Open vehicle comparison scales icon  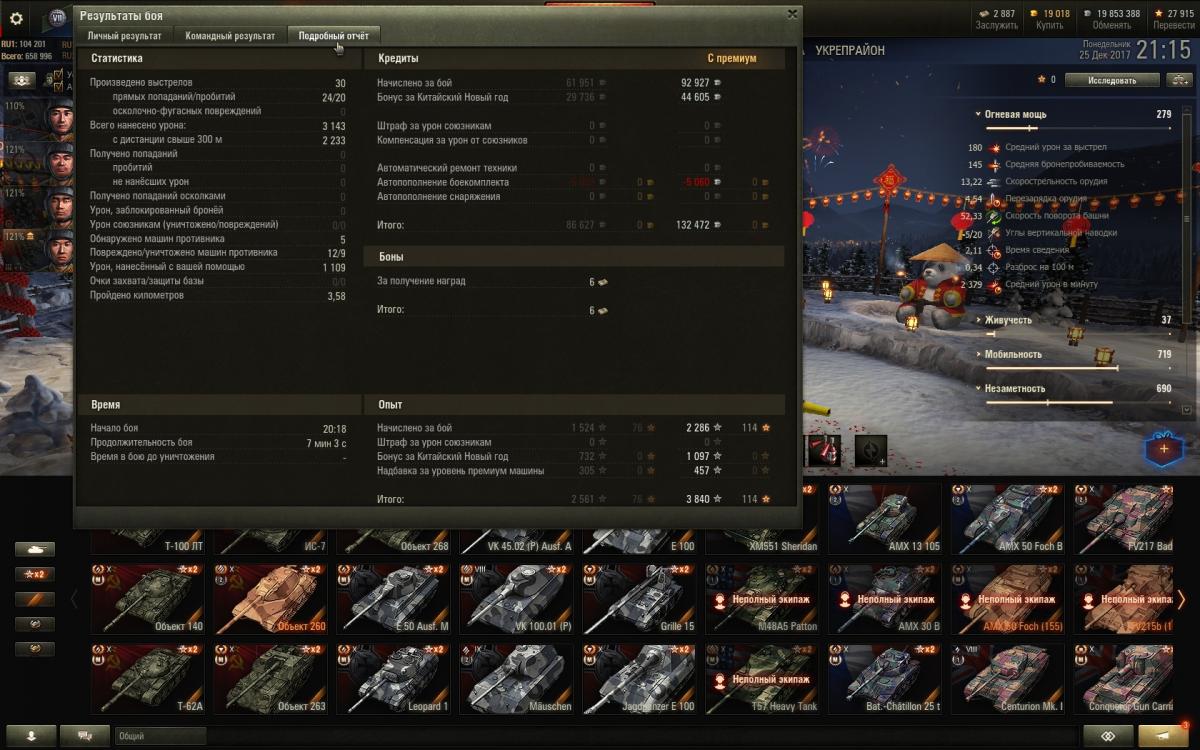pyautogui.click(x=1178, y=79)
